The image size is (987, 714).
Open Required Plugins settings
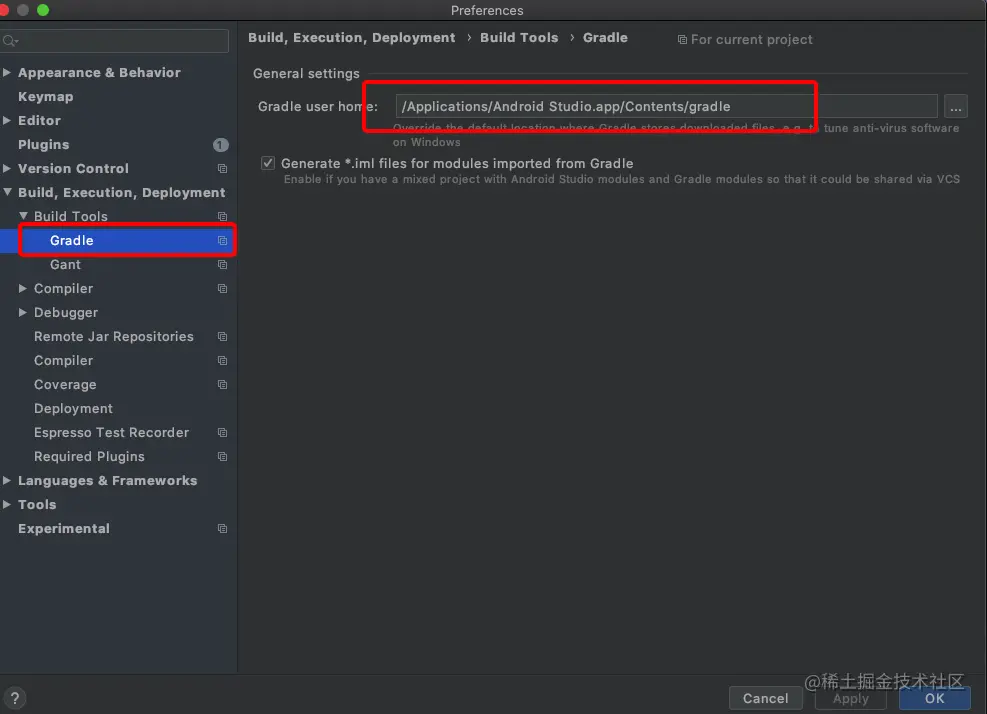[x=89, y=456]
